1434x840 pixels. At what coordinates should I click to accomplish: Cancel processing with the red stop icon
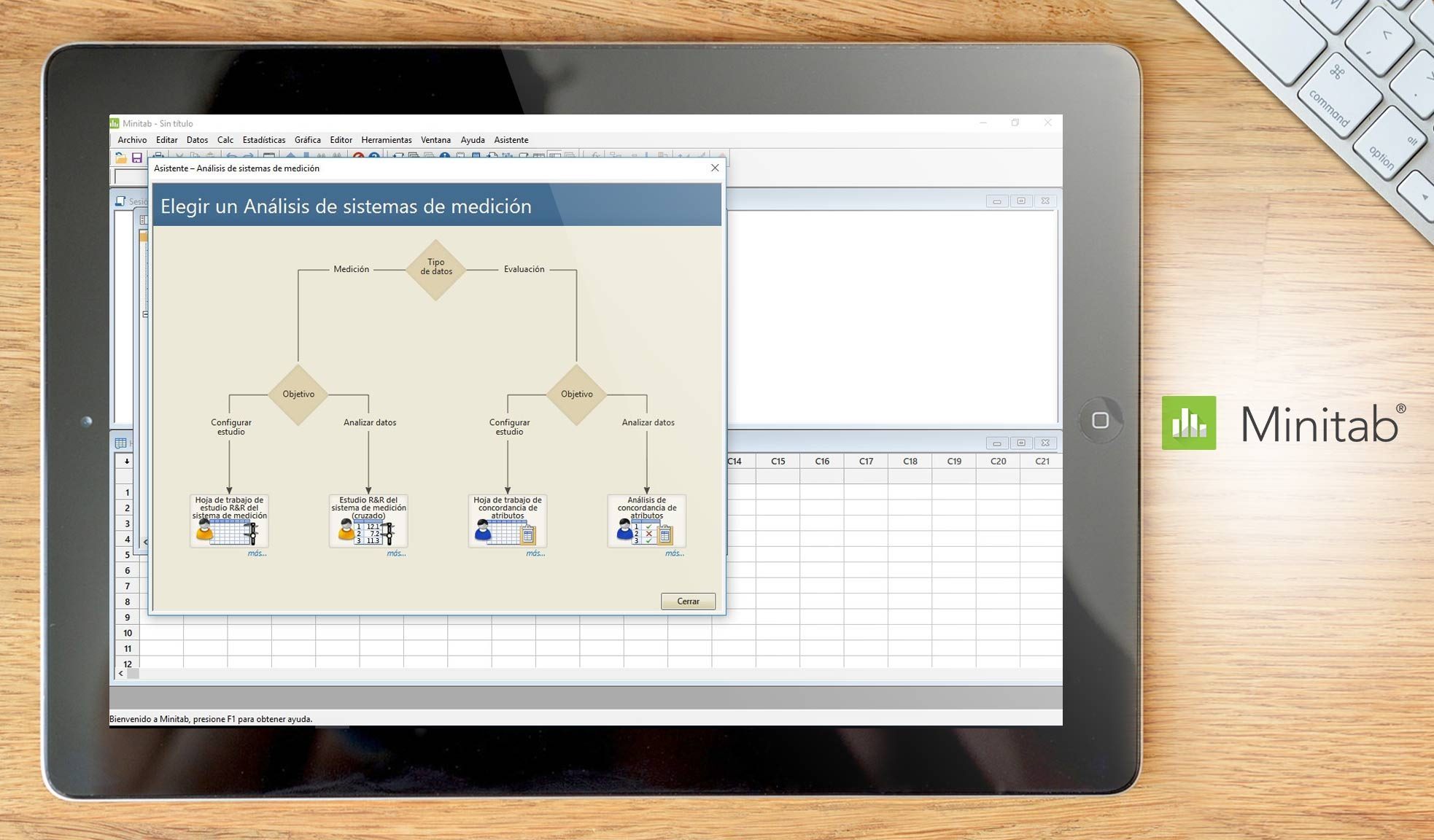(357, 156)
